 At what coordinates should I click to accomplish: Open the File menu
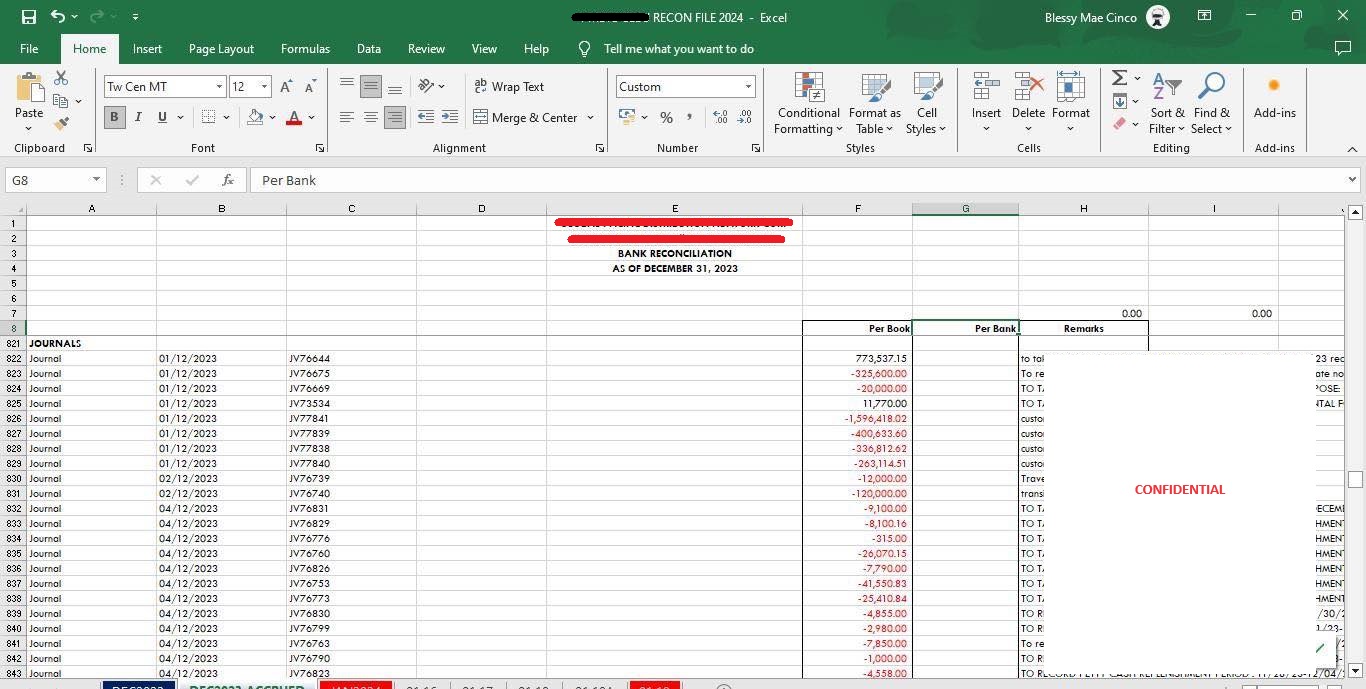(29, 48)
